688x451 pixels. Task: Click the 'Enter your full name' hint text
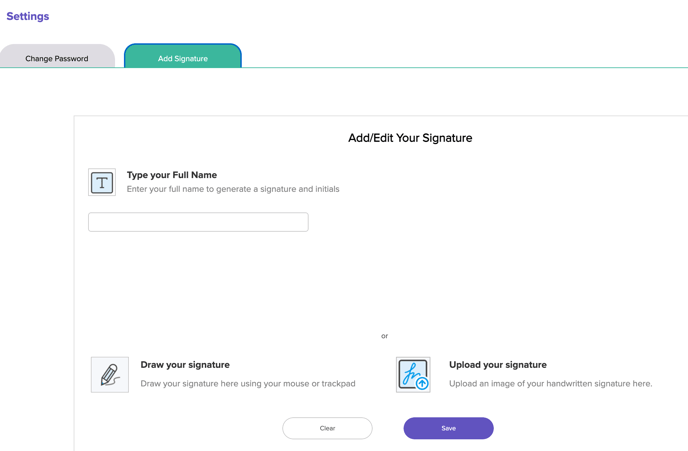(233, 189)
